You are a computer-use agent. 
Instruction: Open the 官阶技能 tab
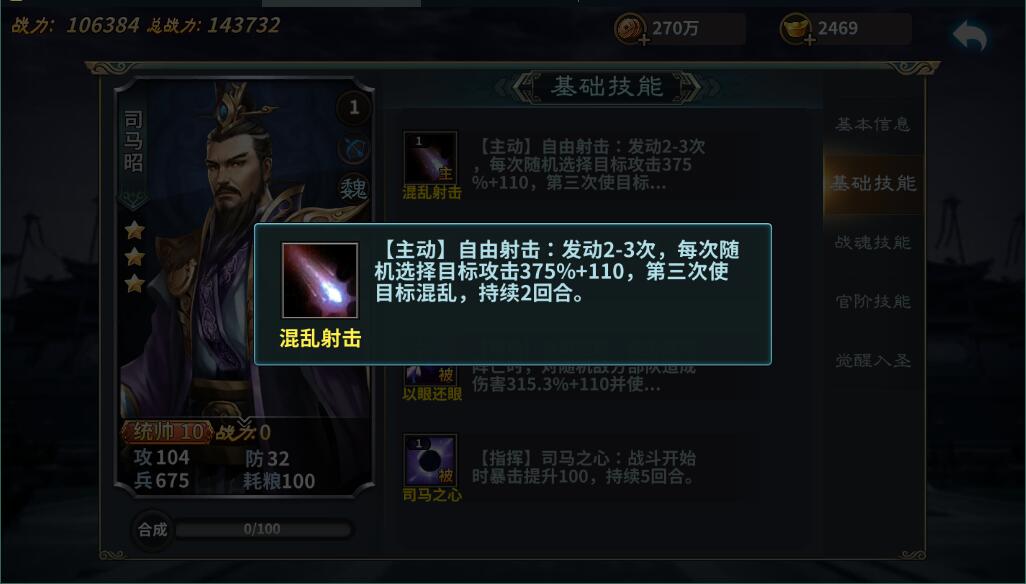click(873, 301)
